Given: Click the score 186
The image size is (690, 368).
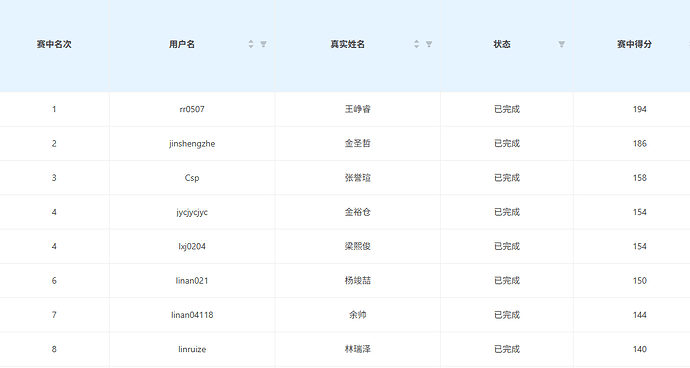Looking at the screenshot, I should point(639,144).
